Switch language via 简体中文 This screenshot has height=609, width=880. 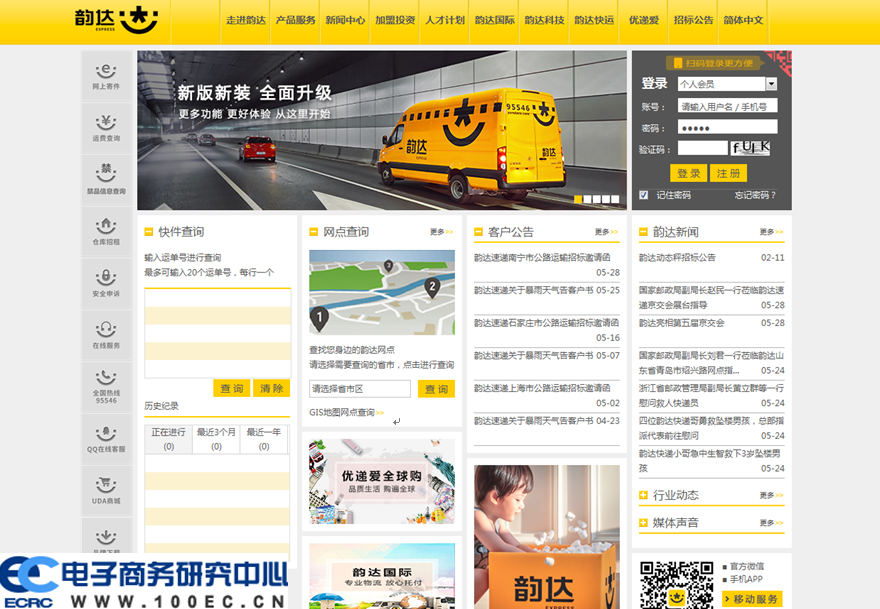coord(743,20)
